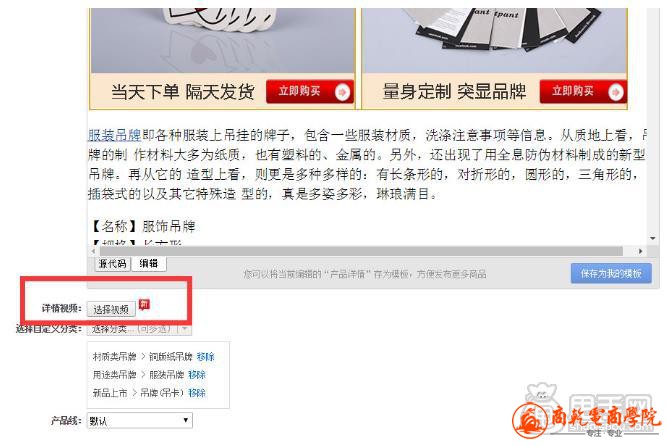Switch to the 编辑 edit tab

148,264
